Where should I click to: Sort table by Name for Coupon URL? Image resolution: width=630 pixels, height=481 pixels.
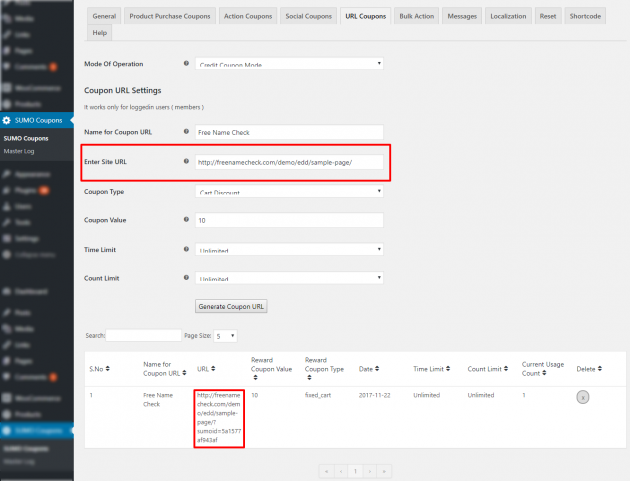[164, 368]
